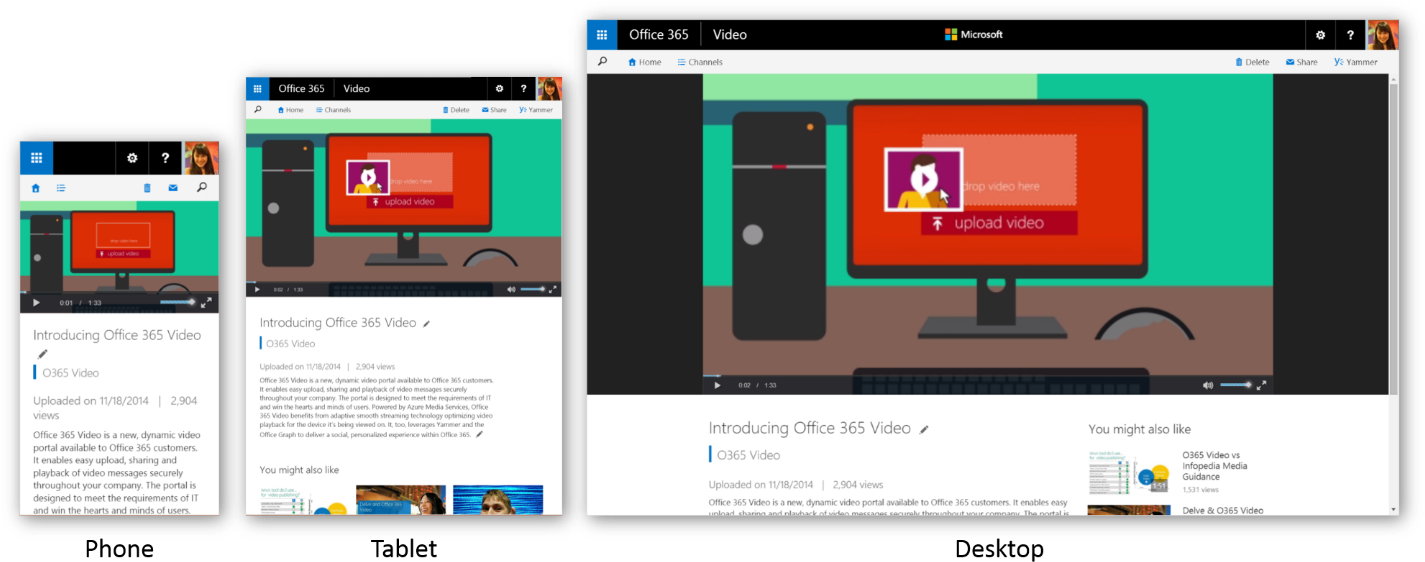
Task: Open the app launcher in the Phone view
Action: pyautogui.click(x=36, y=158)
